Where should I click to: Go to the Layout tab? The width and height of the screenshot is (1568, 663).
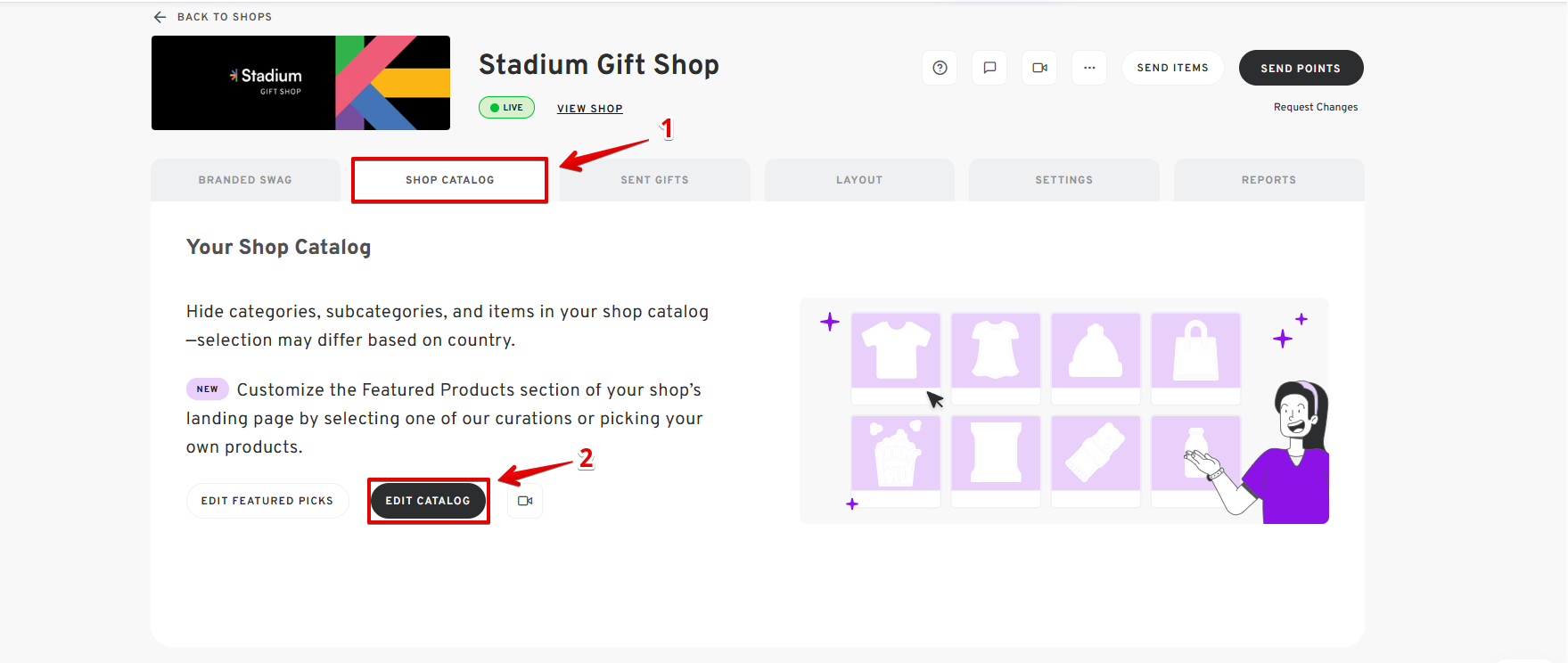859,180
